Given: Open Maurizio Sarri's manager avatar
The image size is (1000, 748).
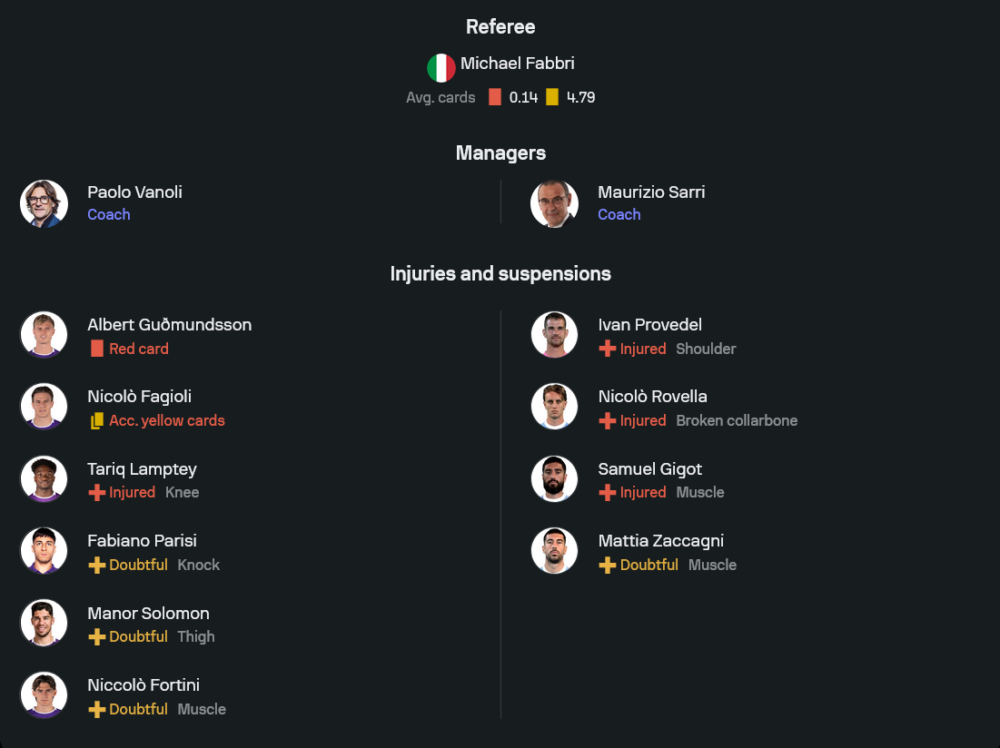Looking at the screenshot, I should (x=554, y=203).
